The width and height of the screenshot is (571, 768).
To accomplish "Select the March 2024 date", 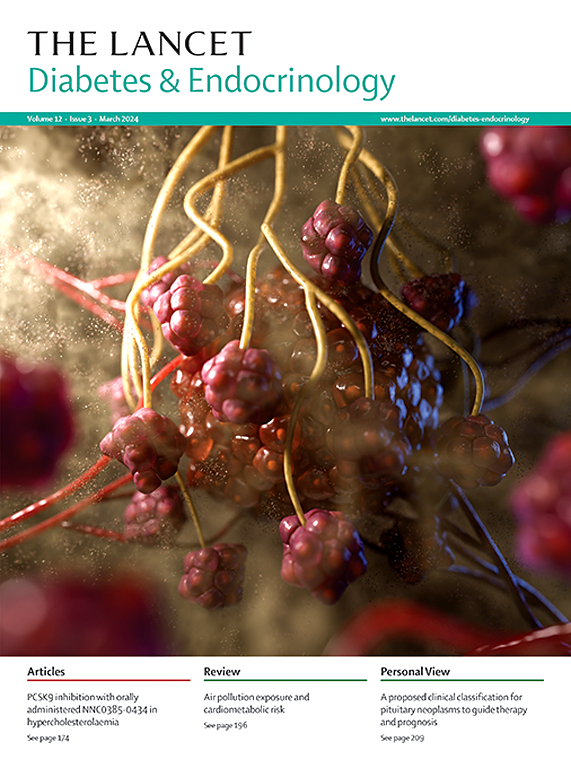I will 119,119.
